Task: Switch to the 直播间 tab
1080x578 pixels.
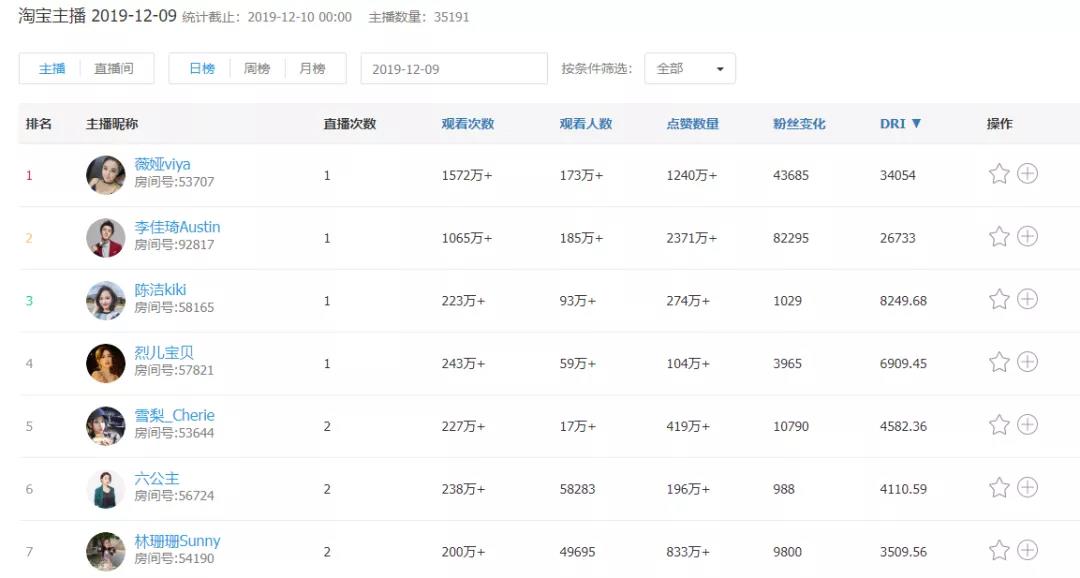Action: [x=114, y=69]
